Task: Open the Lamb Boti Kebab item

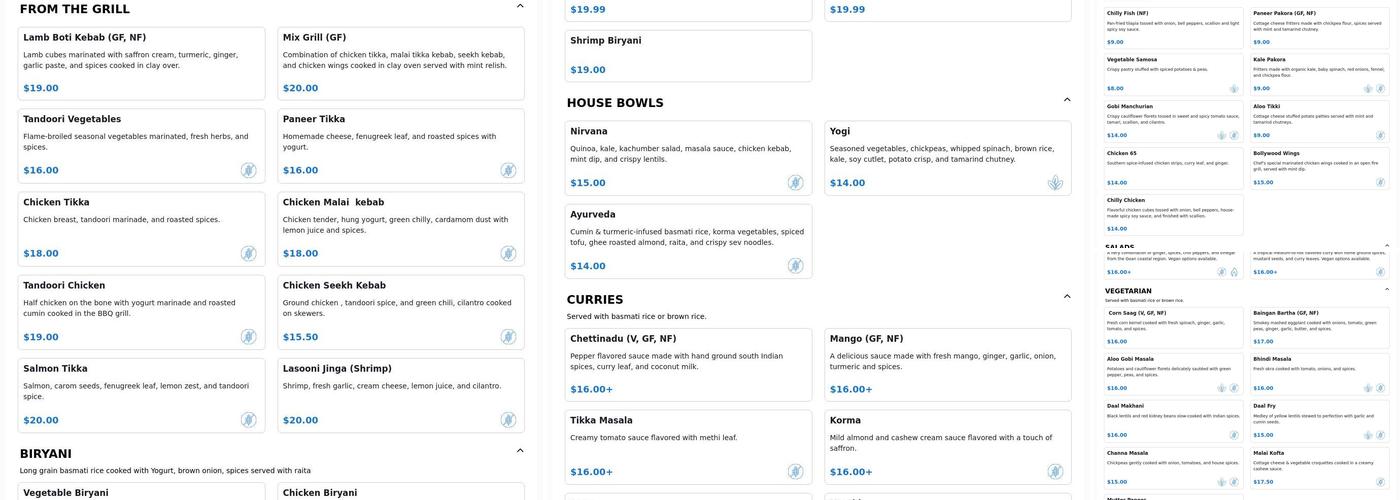Action: pyautogui.click(x=141, y=64)
